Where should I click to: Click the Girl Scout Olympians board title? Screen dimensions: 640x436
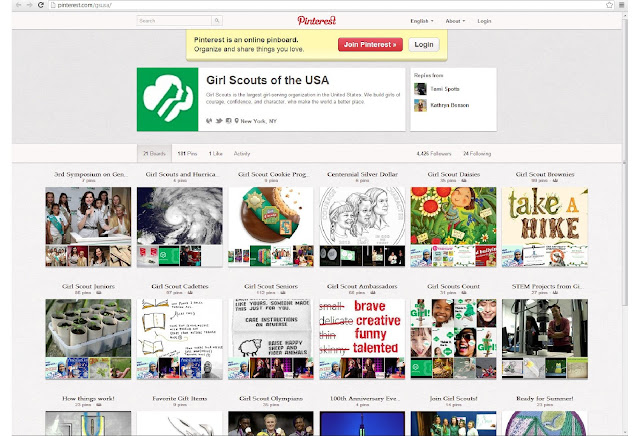(x=271, y=398)
